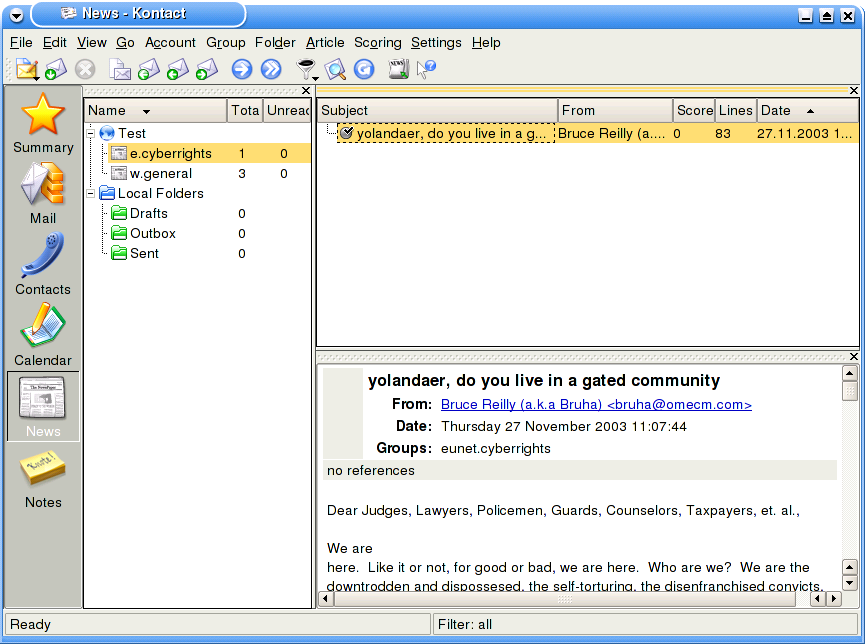The width and height of the screenshot is (865, 644).
Task: Click the greyed-out stop icon in toolbar
Action: coord(85,69)
